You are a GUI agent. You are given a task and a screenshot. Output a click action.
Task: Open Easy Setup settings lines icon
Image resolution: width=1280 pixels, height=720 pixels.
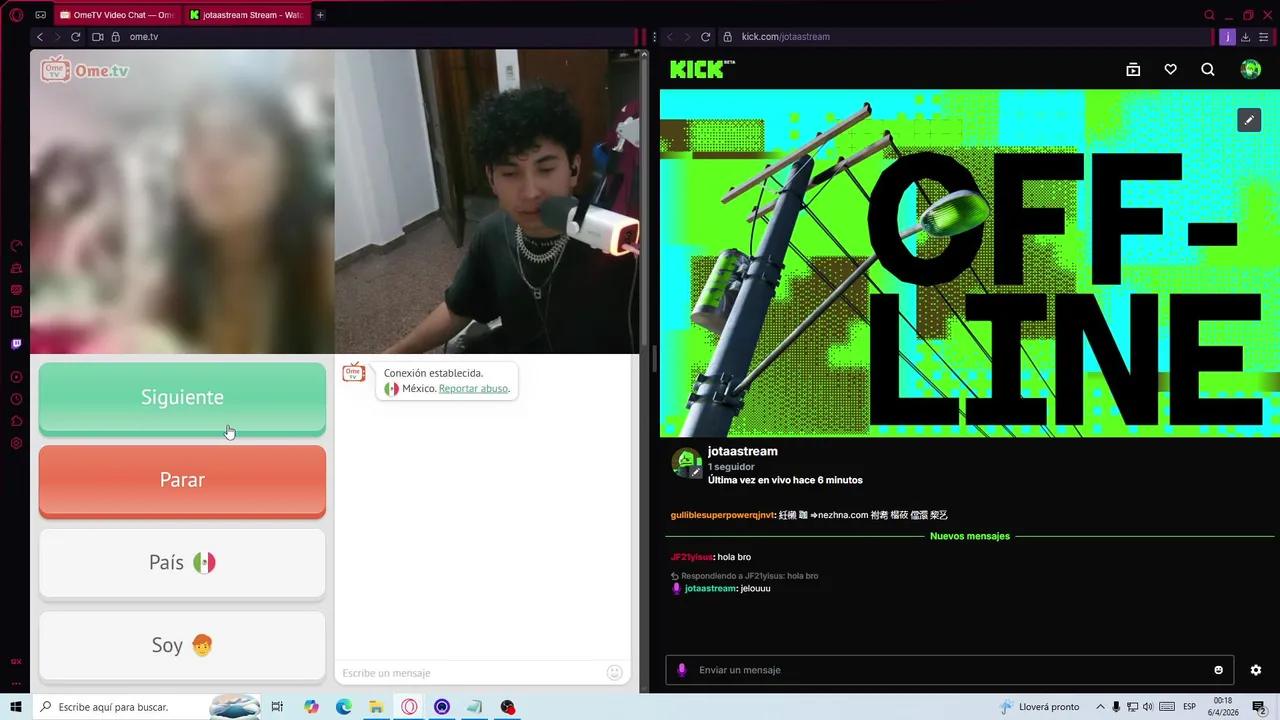[x=1264, y=37]
